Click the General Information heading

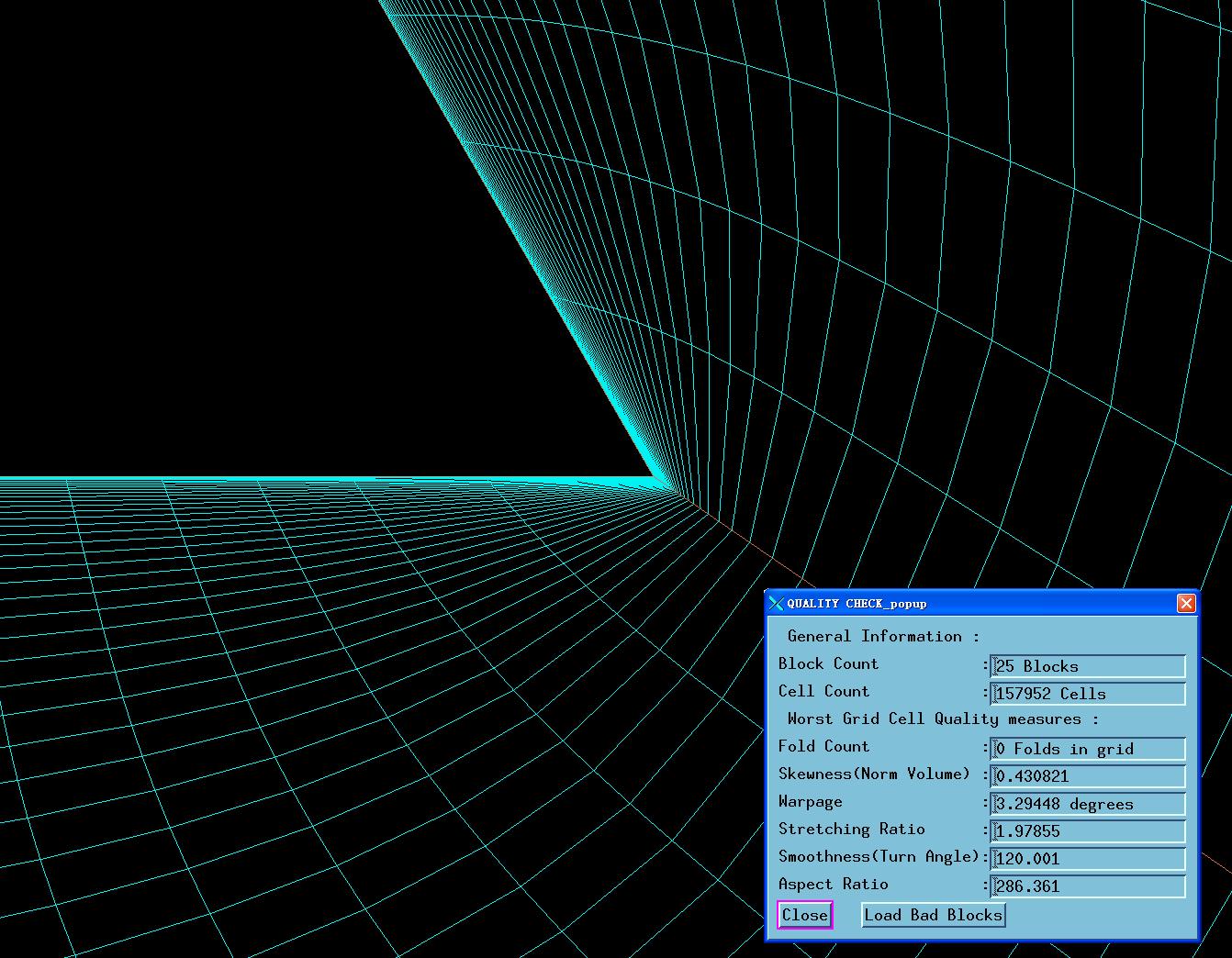pos(882,636)
